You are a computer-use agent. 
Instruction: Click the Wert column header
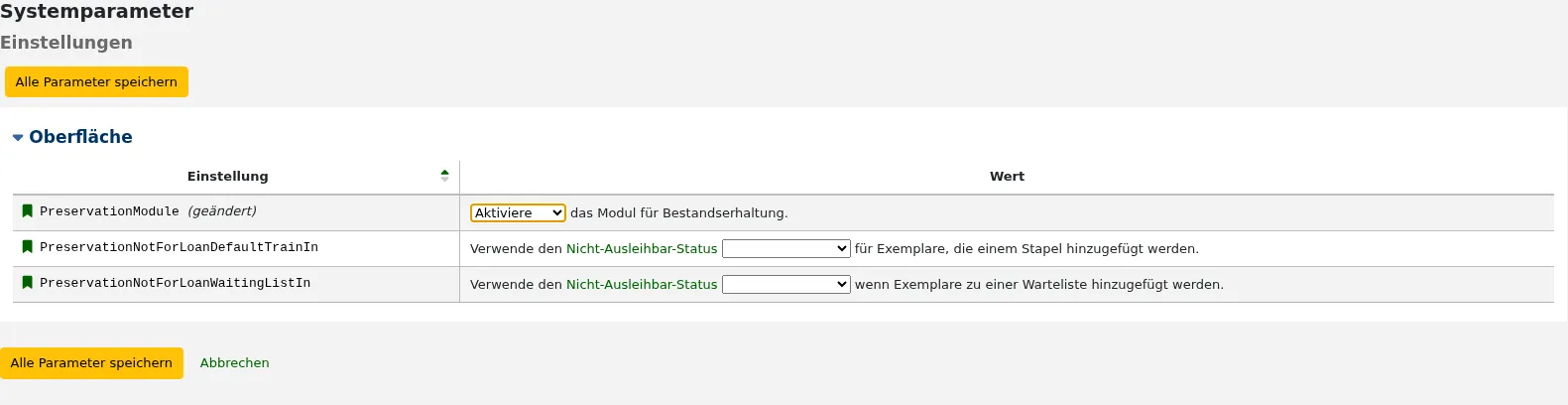coord(1007,176)
